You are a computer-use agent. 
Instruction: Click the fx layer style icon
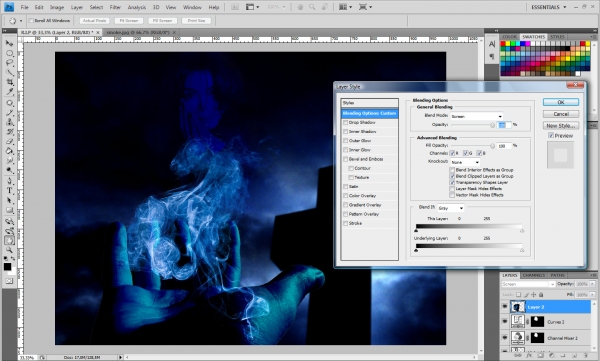(529, 356)
